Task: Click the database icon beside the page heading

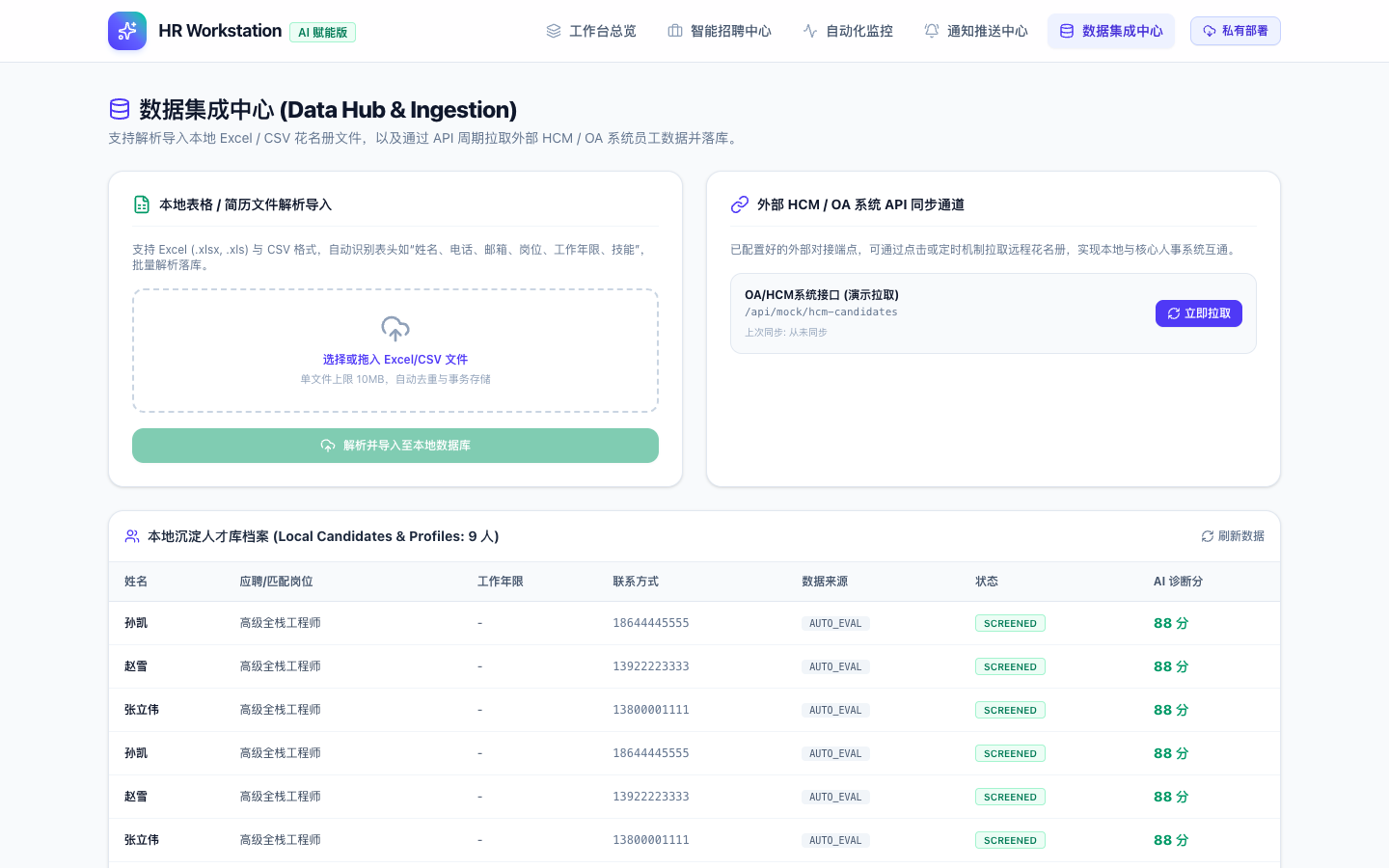Action: [120, 109]
